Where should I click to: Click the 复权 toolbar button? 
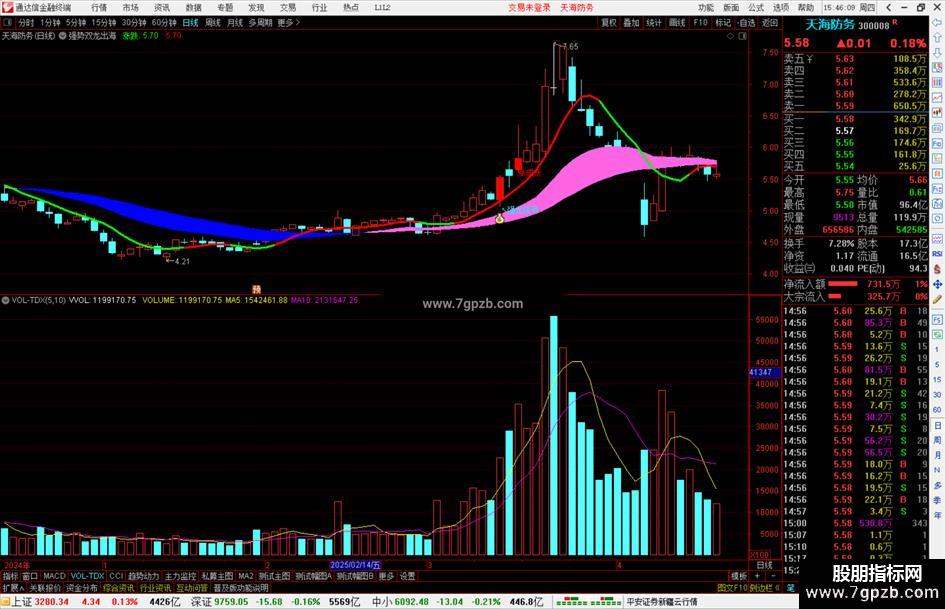(609, 22)
